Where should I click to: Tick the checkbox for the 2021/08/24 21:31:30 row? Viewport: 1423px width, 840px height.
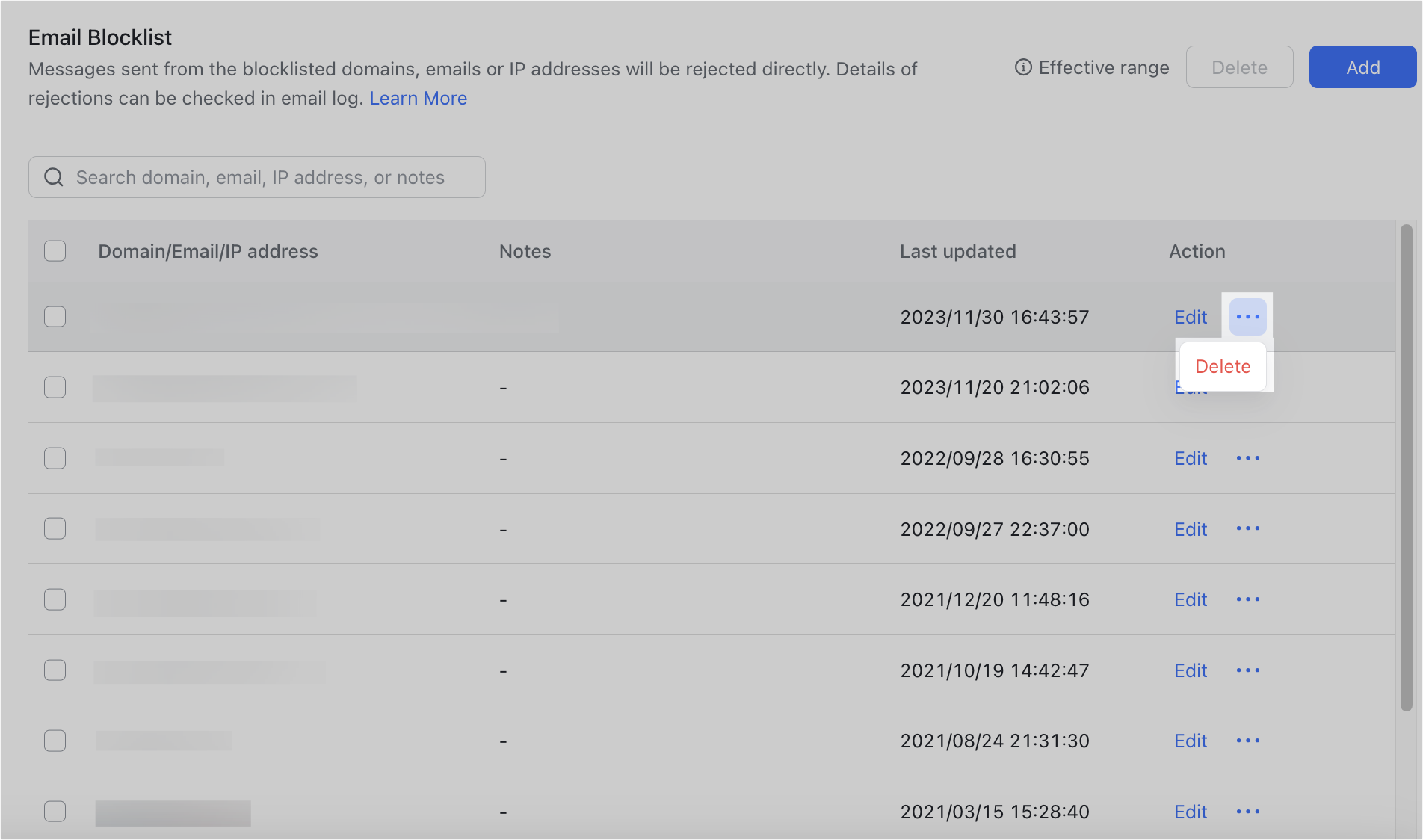coord(55,741)
